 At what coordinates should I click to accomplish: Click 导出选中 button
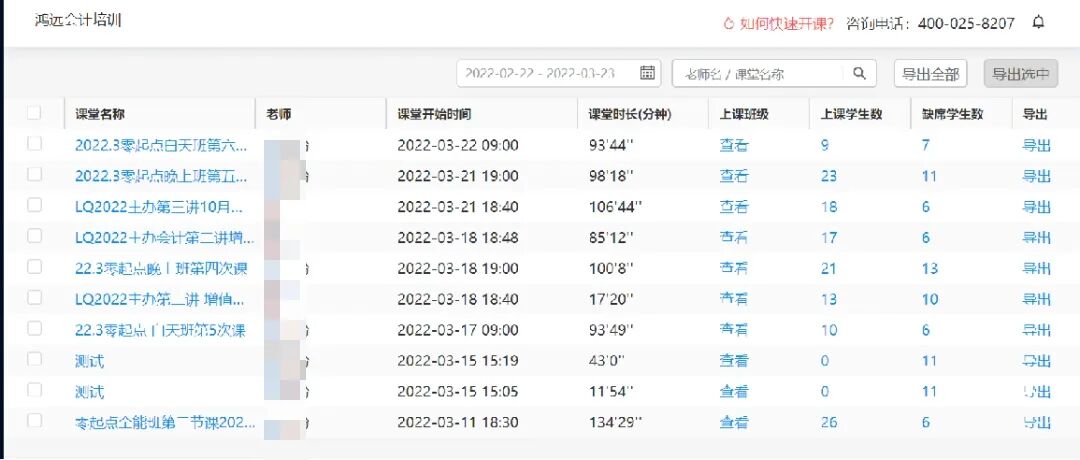pos(1021,74)
